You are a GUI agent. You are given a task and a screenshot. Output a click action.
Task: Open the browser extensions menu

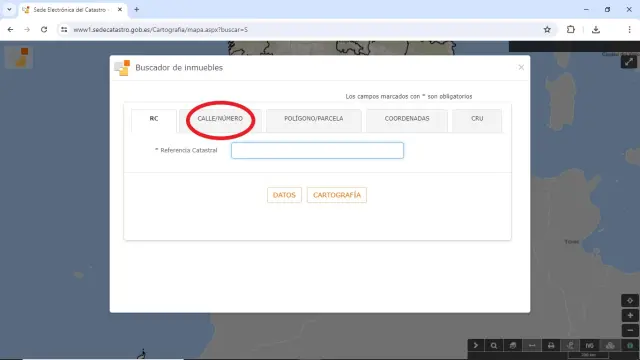pyautogui.click(x=571, y=29)
